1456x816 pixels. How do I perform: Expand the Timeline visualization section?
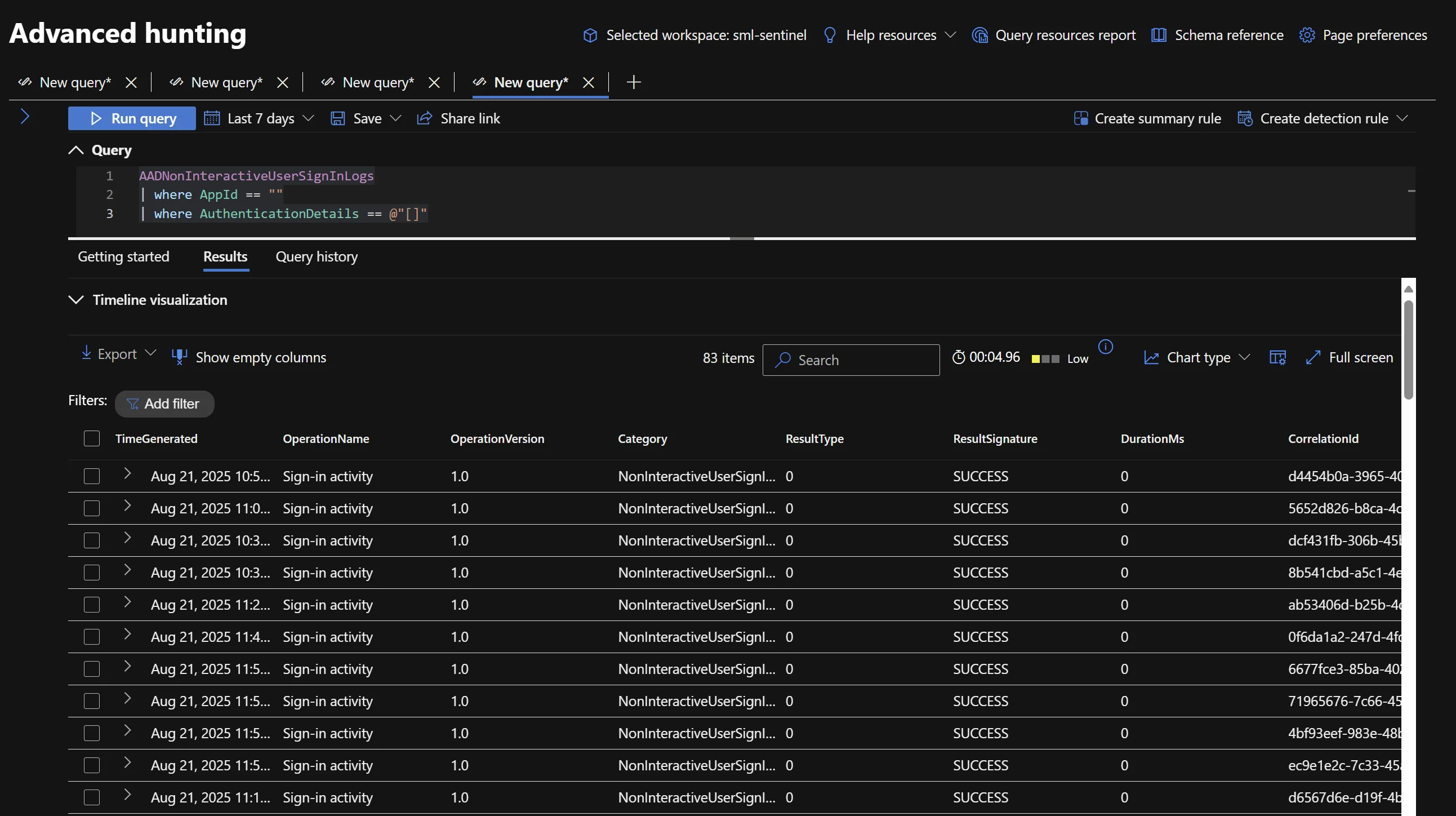click(x=75, y=300)
